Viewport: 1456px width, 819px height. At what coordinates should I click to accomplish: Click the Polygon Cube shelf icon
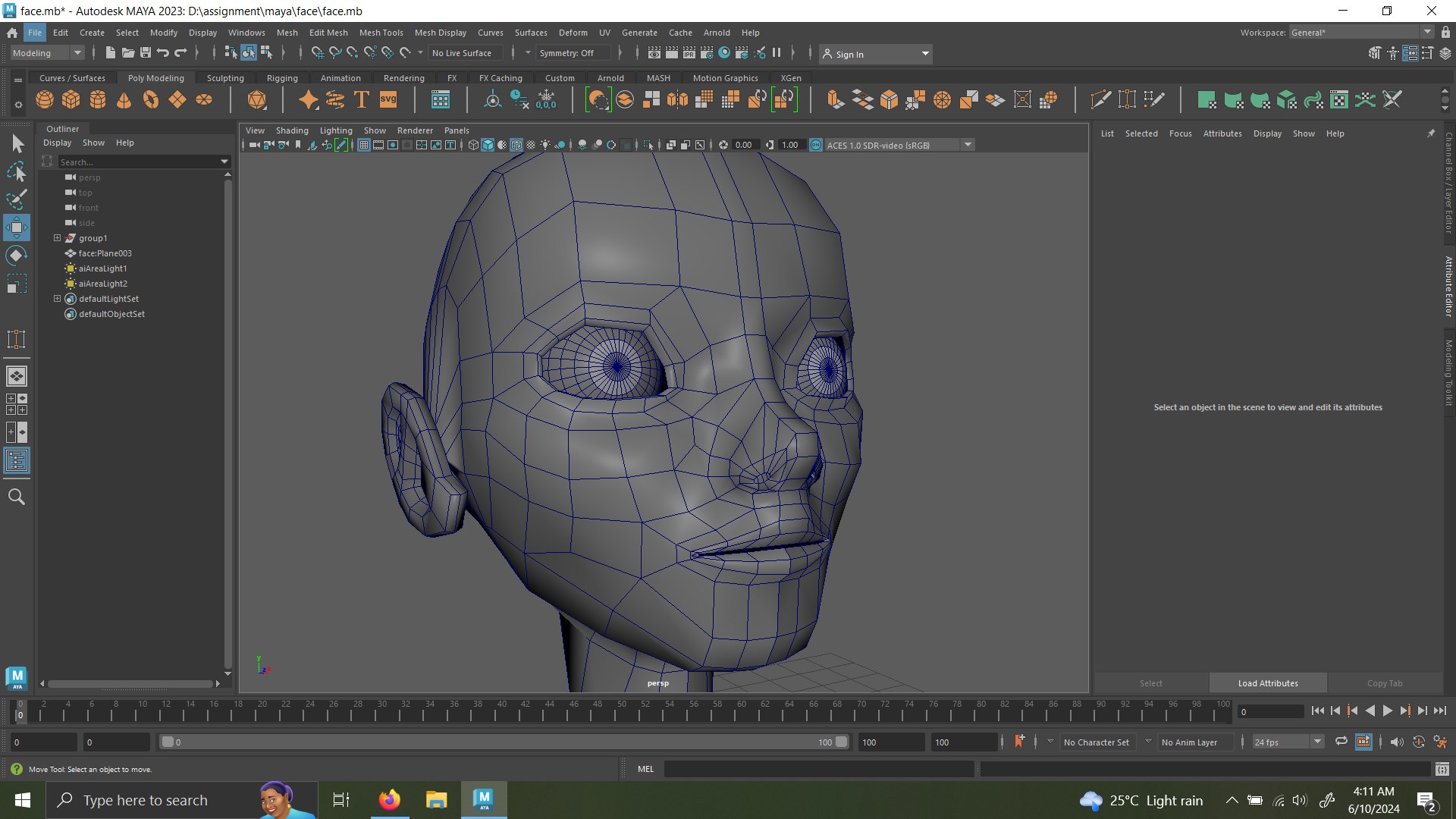coord(71,99)
